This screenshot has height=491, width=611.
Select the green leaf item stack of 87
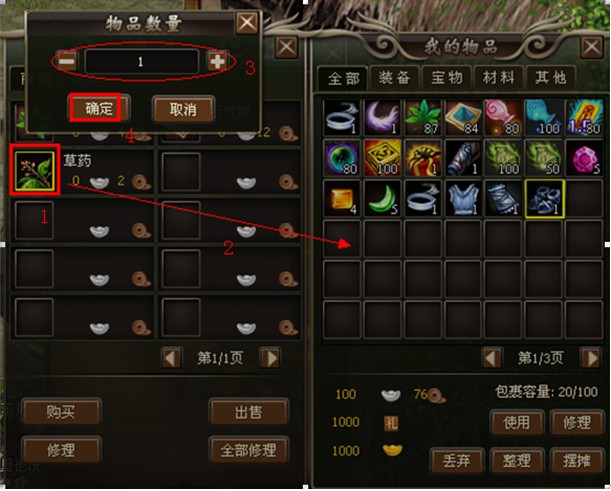pyautogui.click(x=423, y=117)
